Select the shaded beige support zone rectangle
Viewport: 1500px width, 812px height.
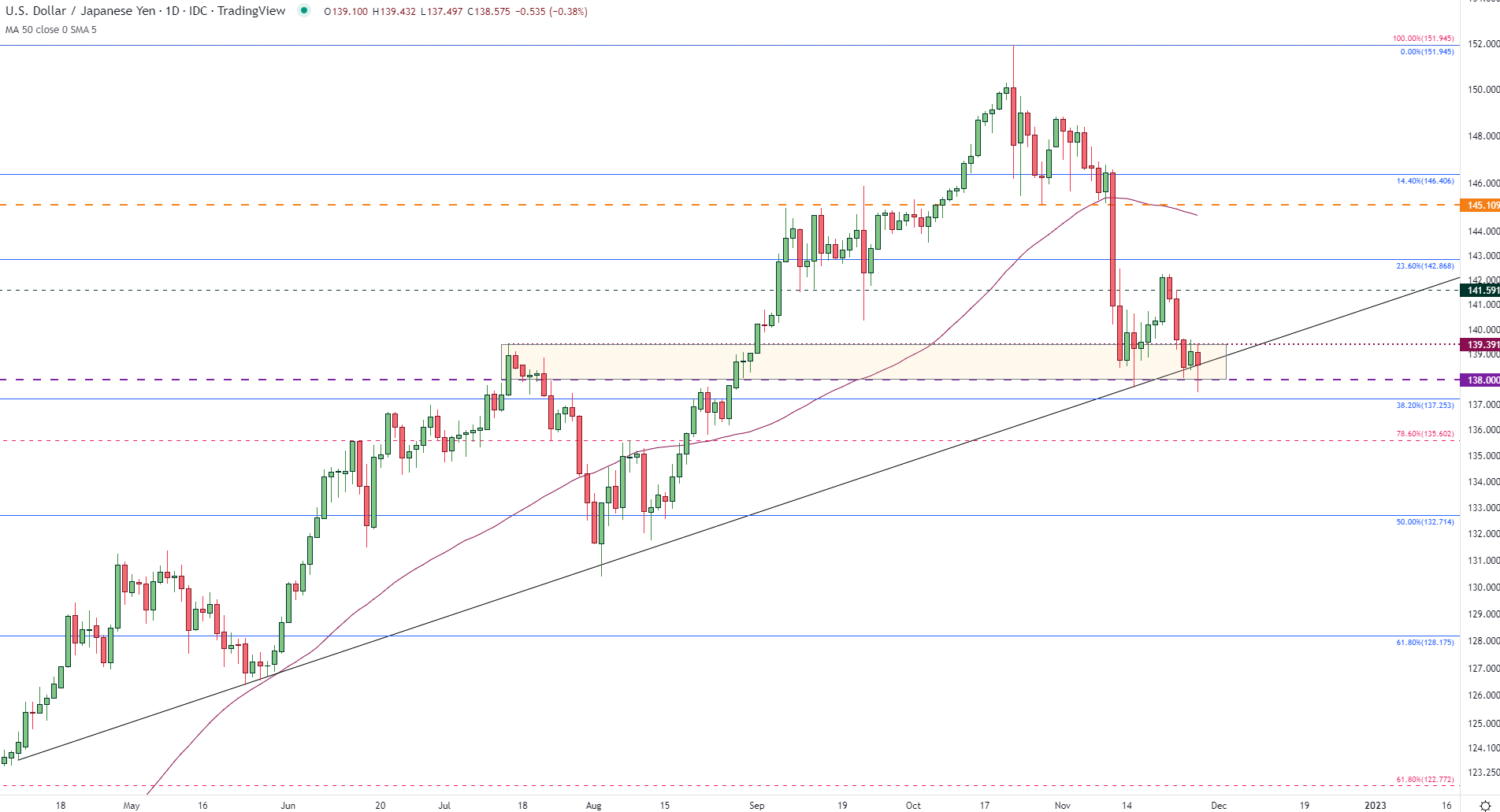[x=863, y=362]
